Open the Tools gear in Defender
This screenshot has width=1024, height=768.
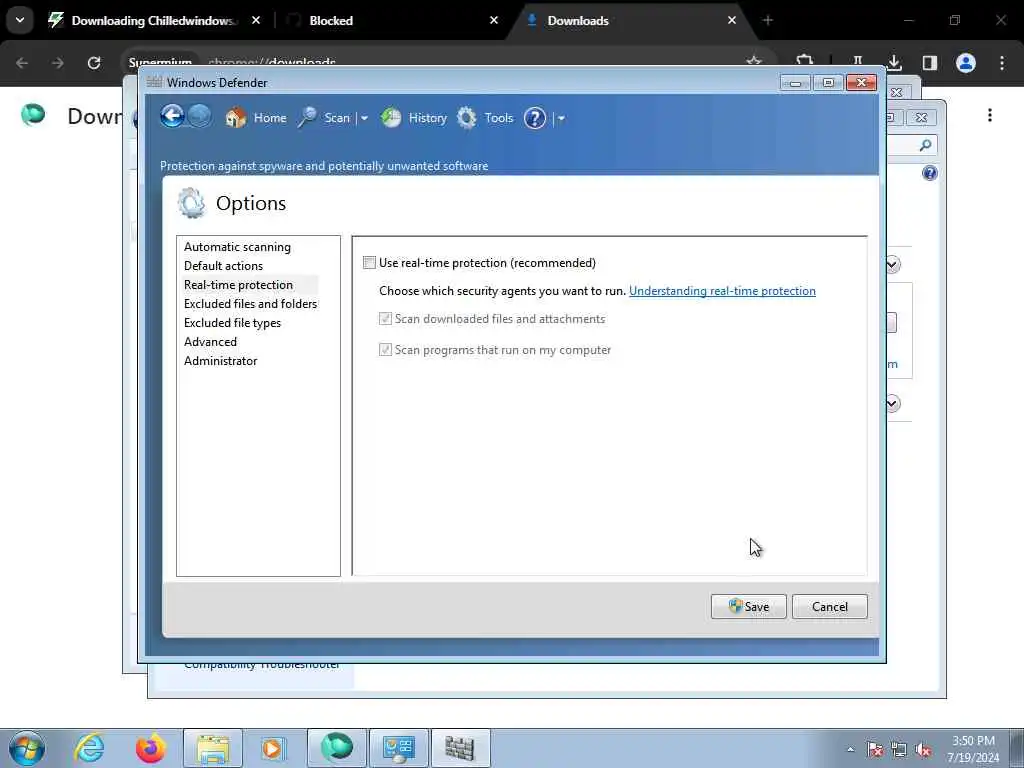485,118
